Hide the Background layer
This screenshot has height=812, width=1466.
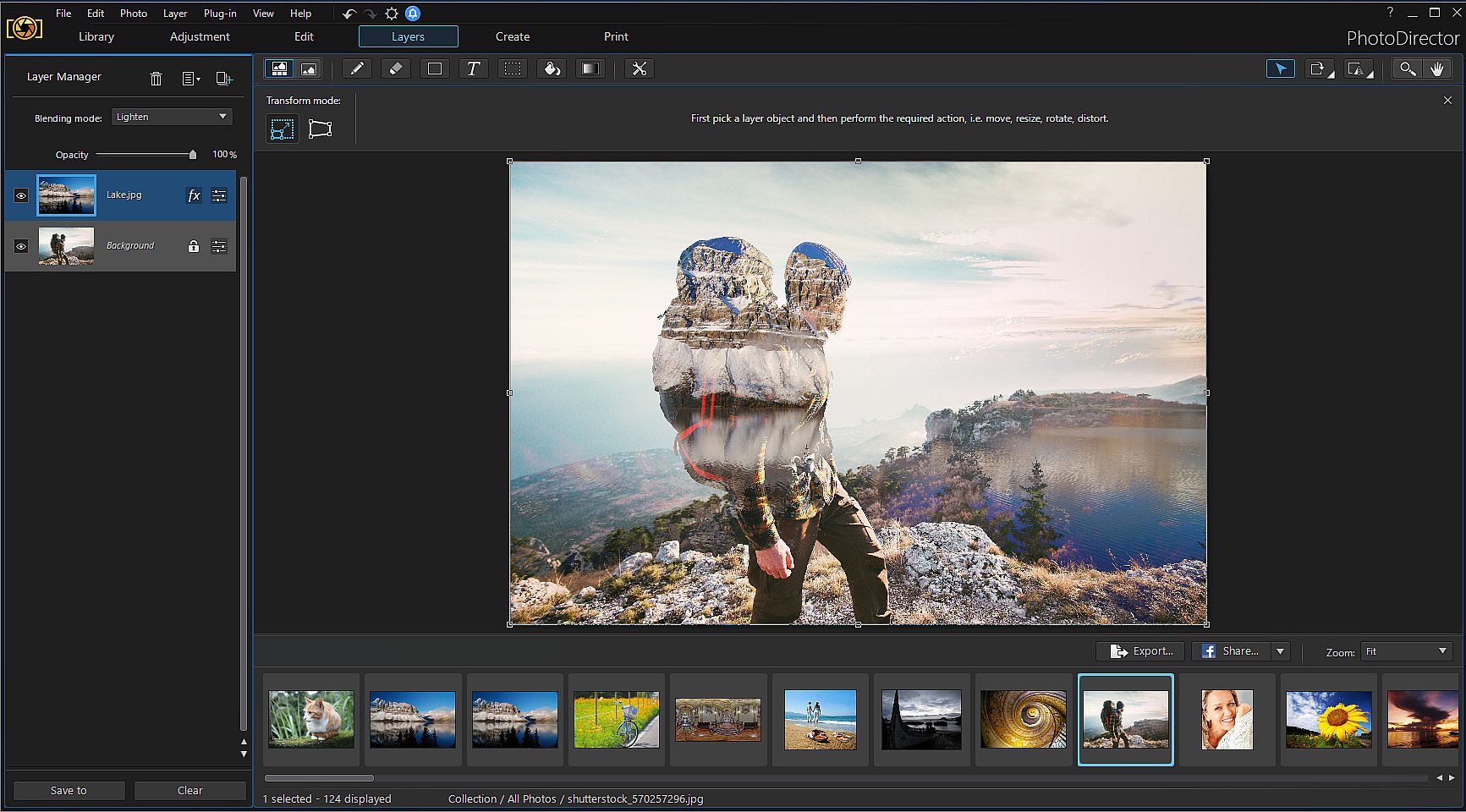(21, 246)
